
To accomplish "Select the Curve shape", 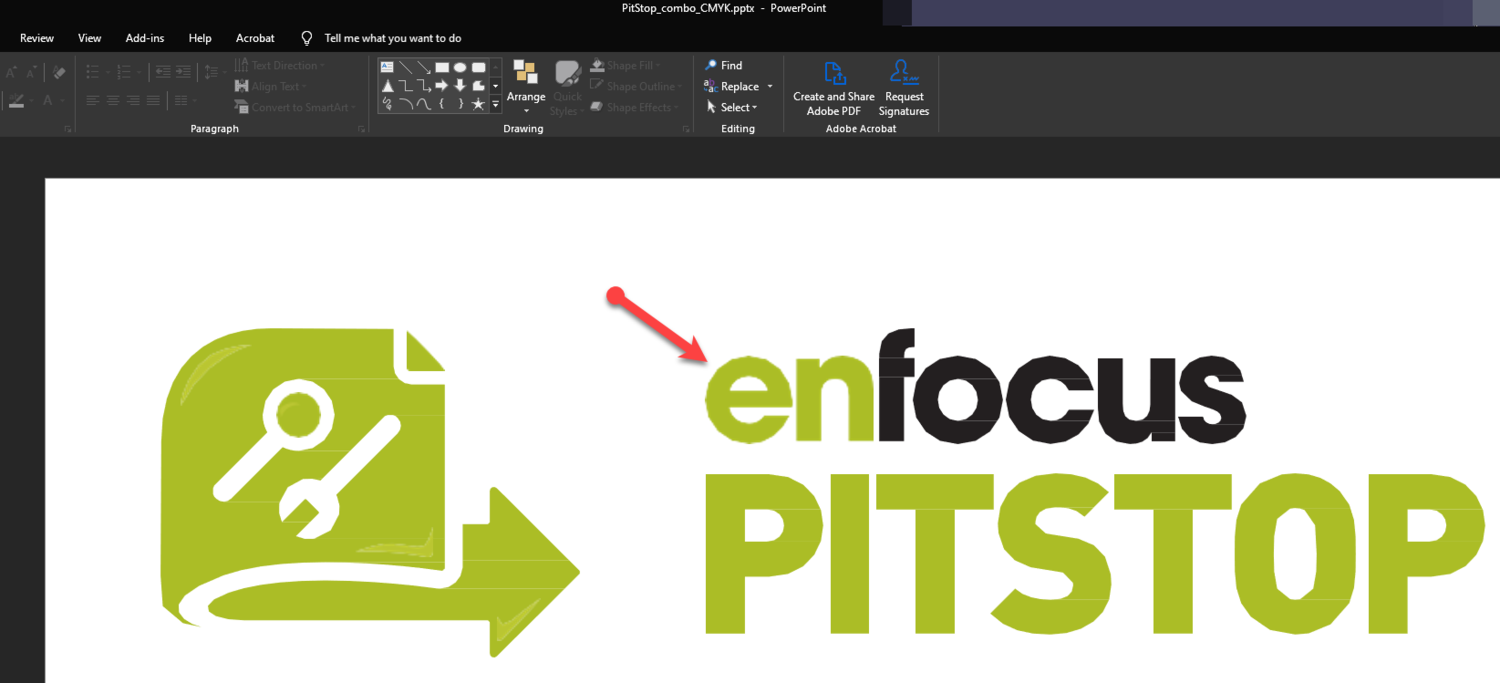I will 424,104.
